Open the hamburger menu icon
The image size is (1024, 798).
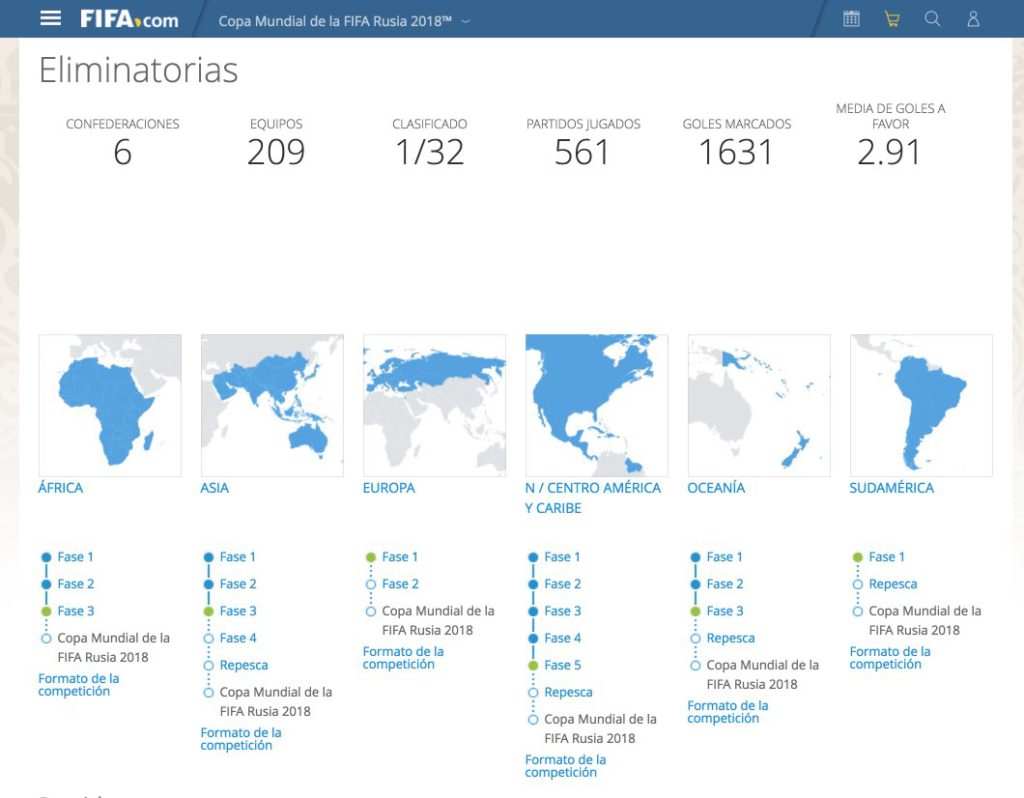point(50,18)
